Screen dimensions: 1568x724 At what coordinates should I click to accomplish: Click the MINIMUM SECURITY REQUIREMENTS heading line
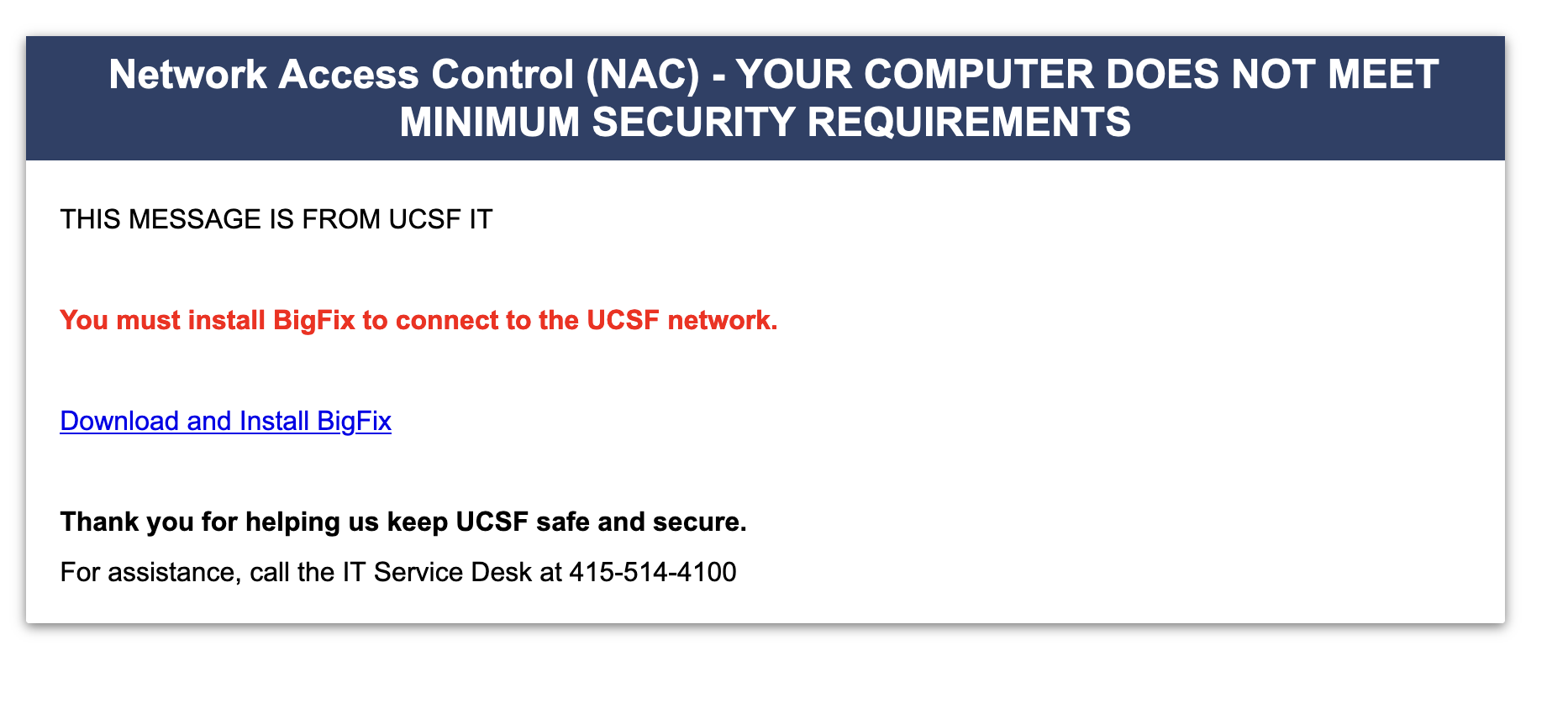coord(765,123)
